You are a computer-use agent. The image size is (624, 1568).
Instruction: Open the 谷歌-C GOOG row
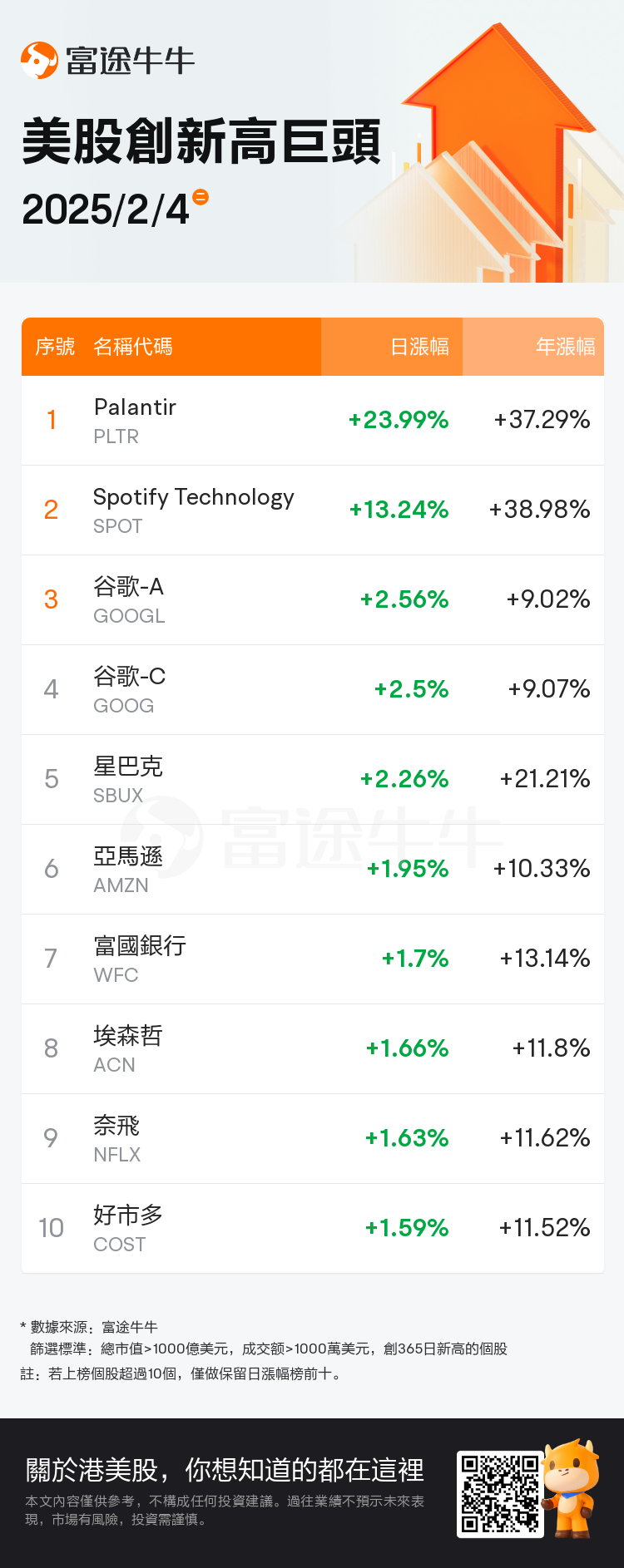[x=313, y=690]
